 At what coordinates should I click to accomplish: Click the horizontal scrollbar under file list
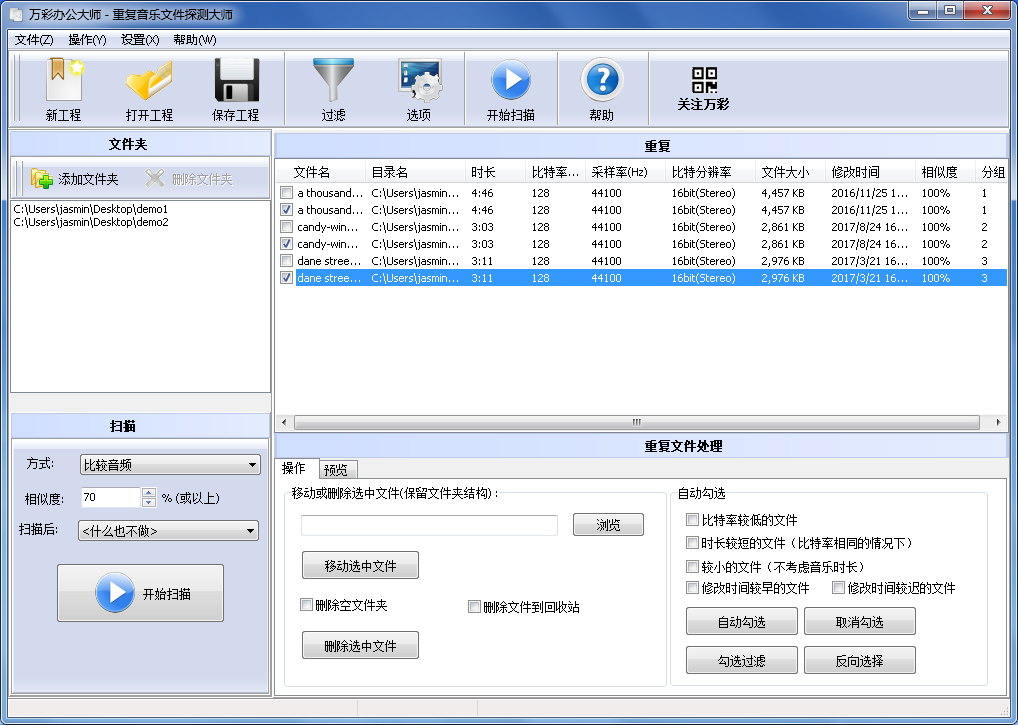[635, 422]
